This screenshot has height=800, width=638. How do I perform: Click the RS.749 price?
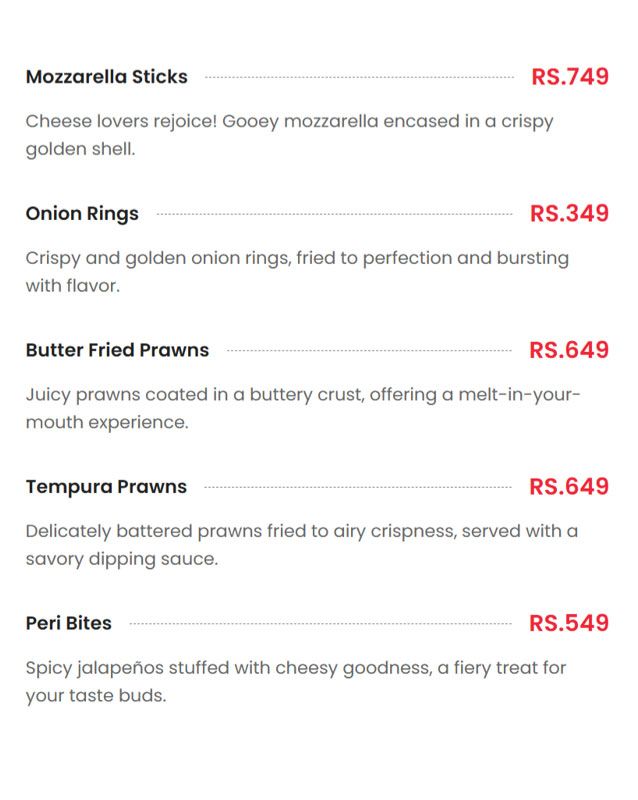[x=570, y=77]
